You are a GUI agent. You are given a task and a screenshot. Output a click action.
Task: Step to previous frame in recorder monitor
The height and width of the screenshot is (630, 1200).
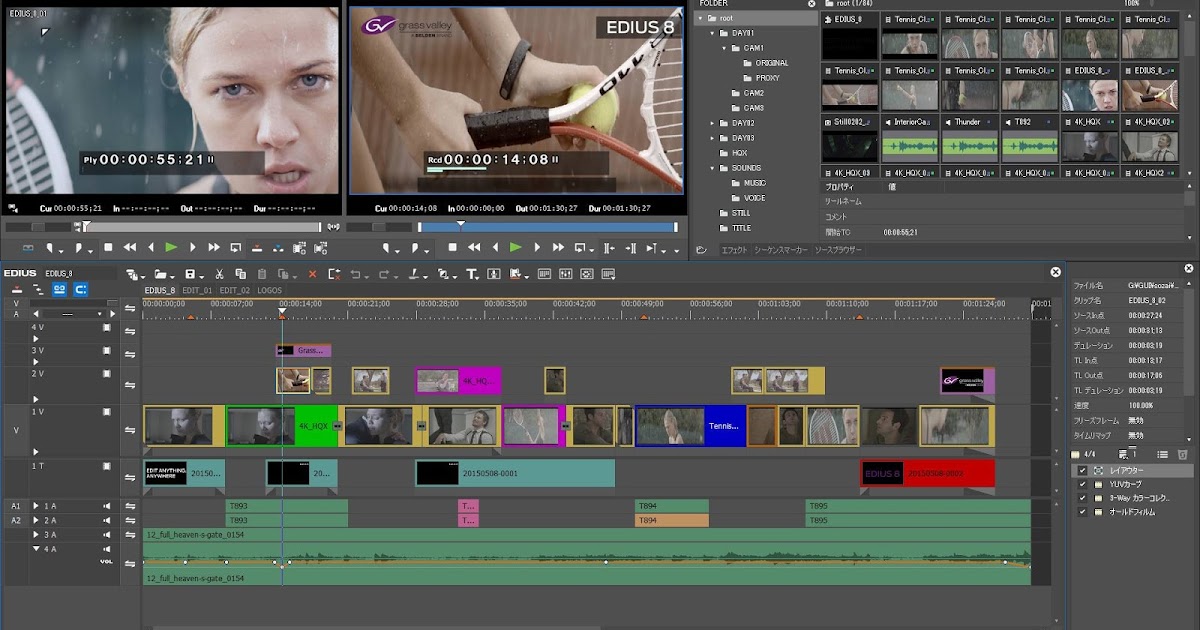click(x=496, y=247)
